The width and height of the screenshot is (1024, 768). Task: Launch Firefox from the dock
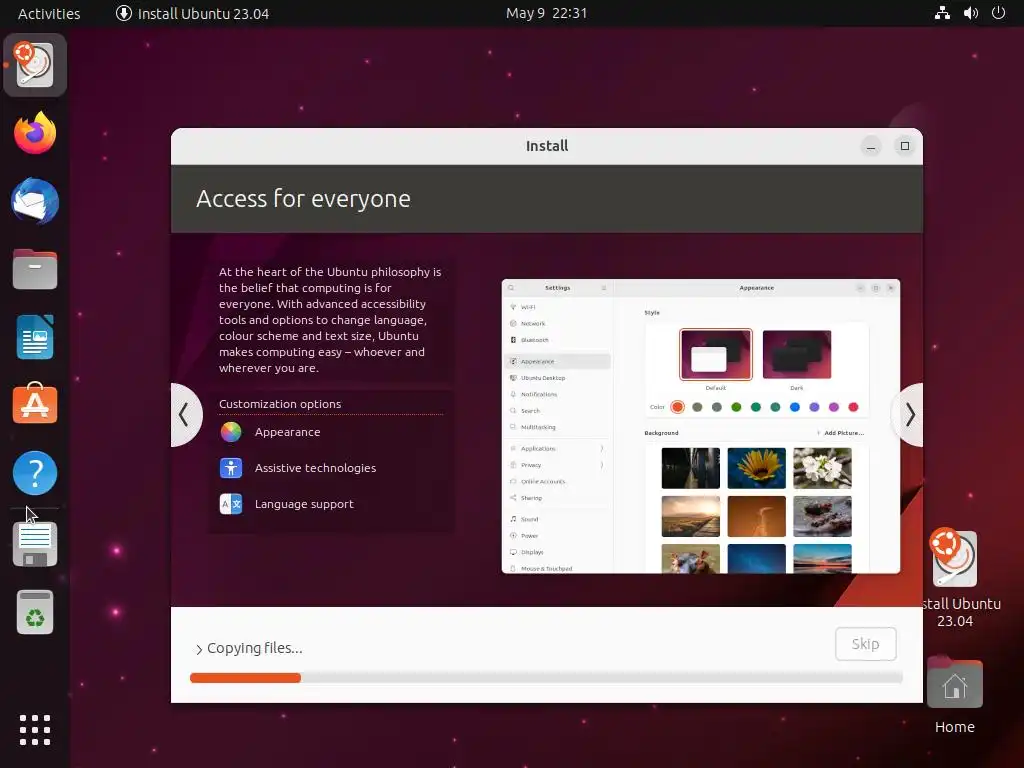click(x=35, y=133)
